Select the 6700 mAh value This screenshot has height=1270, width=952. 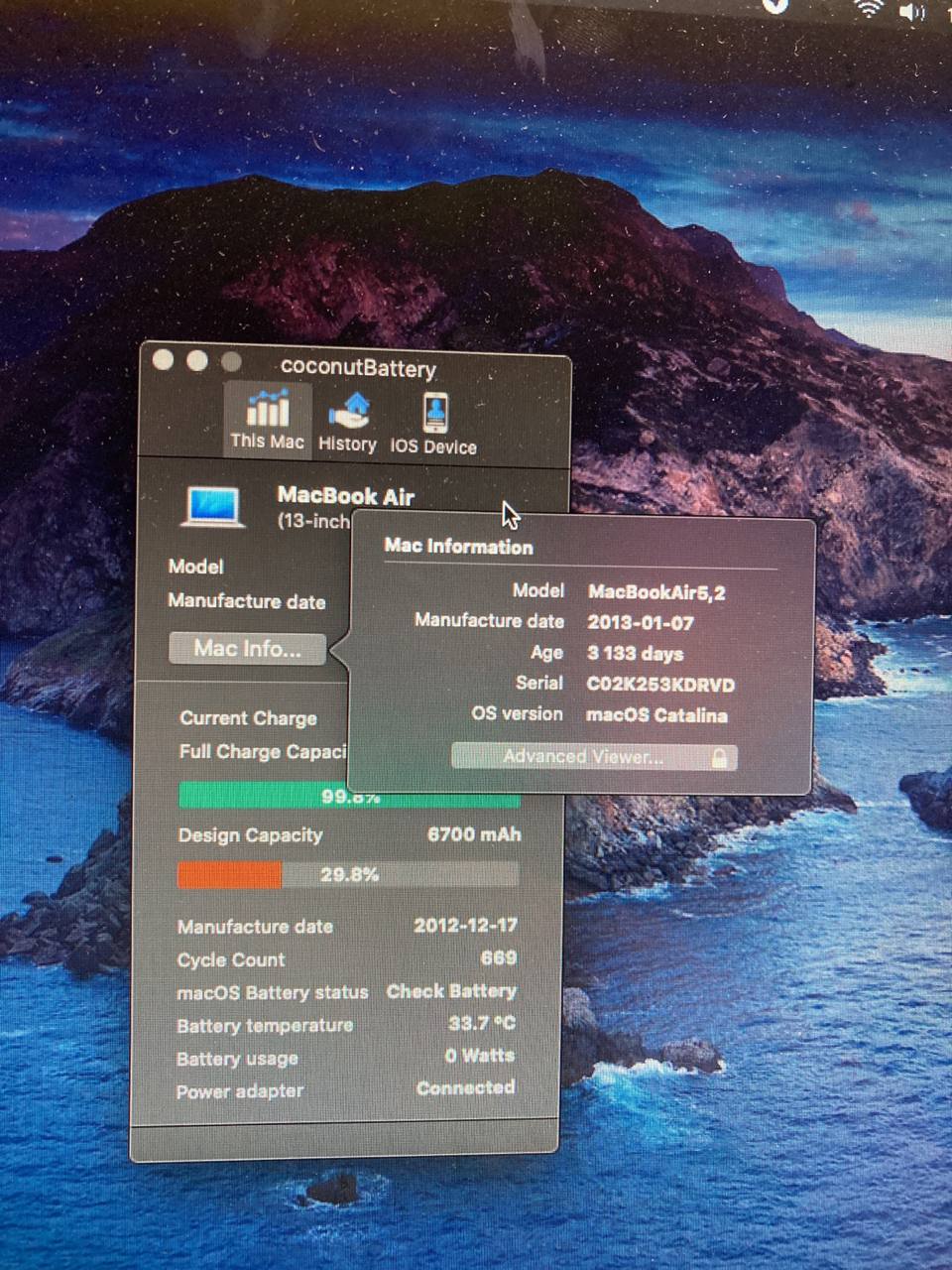pos(474,834)
